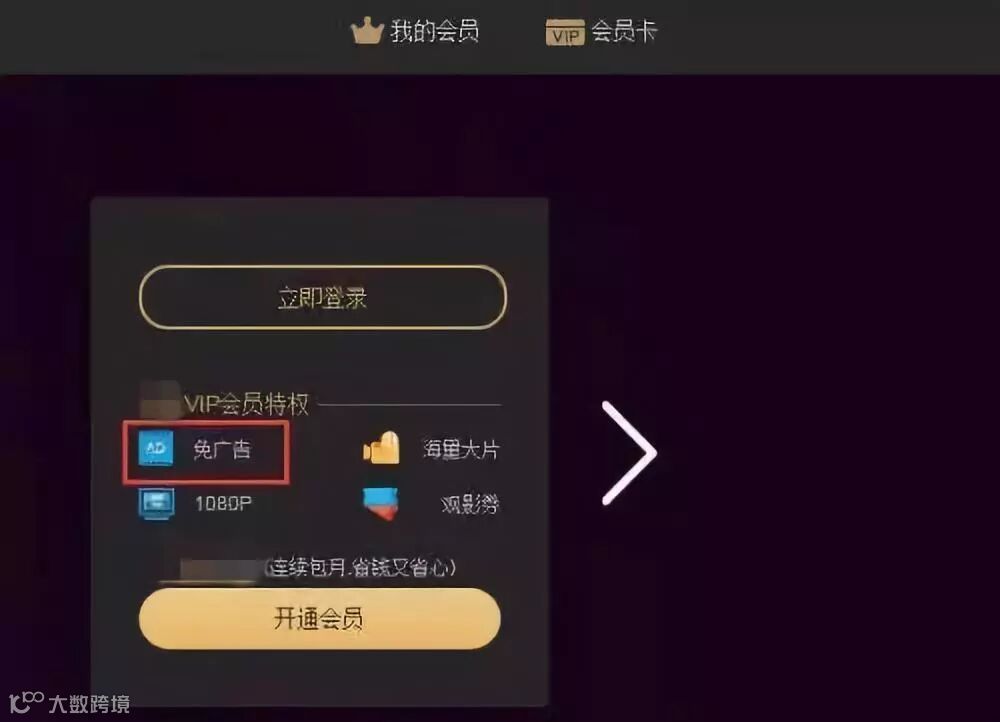Click the blue and red ticket icon

381,504
